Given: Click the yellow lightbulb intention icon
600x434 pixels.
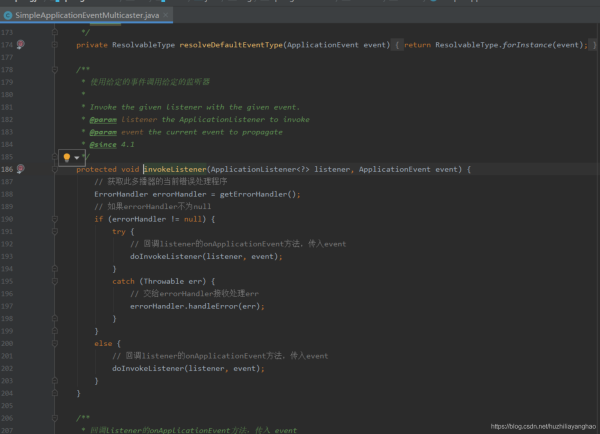Looking at the screenshot, I should 67,157.
